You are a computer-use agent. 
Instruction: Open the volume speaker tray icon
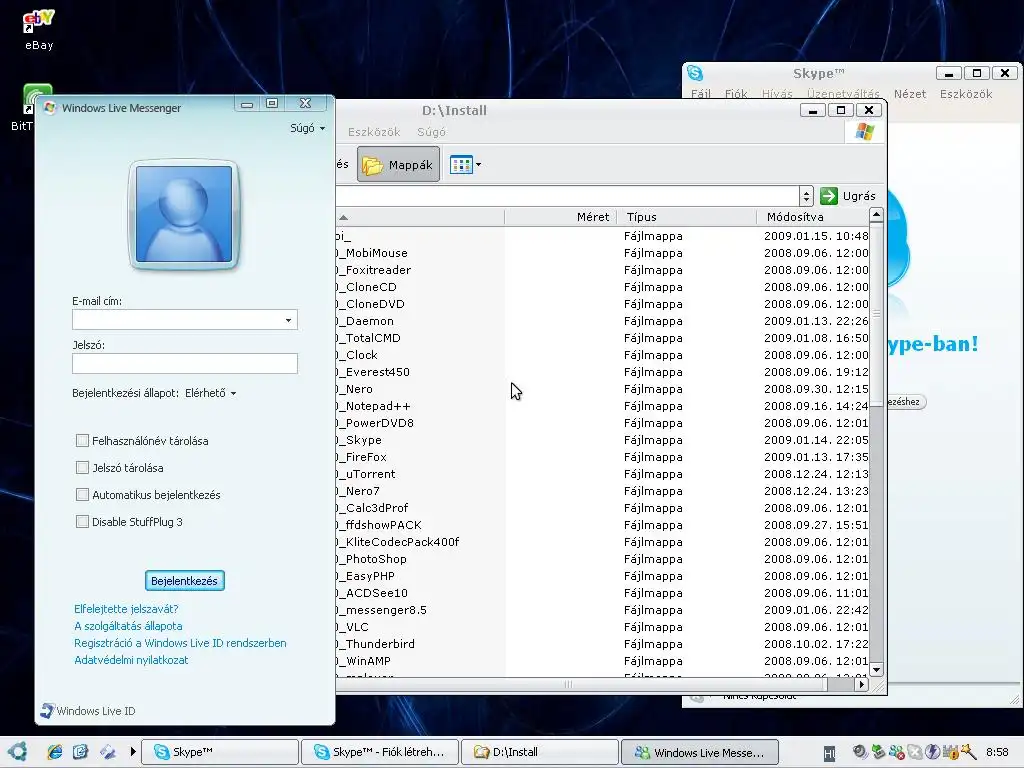click(859, 752)
